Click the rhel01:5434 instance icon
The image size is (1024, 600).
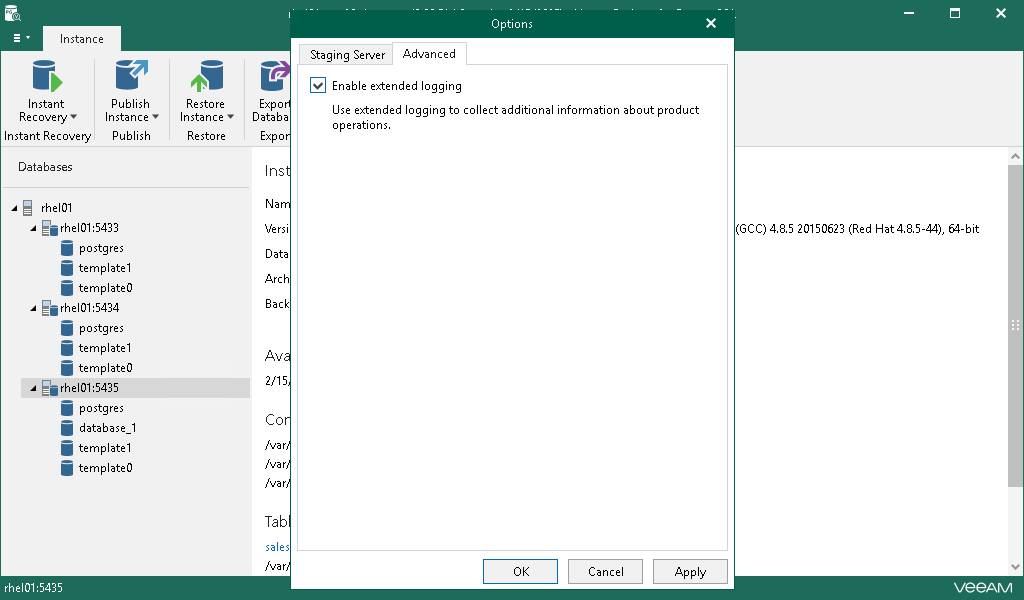[49, 308]
